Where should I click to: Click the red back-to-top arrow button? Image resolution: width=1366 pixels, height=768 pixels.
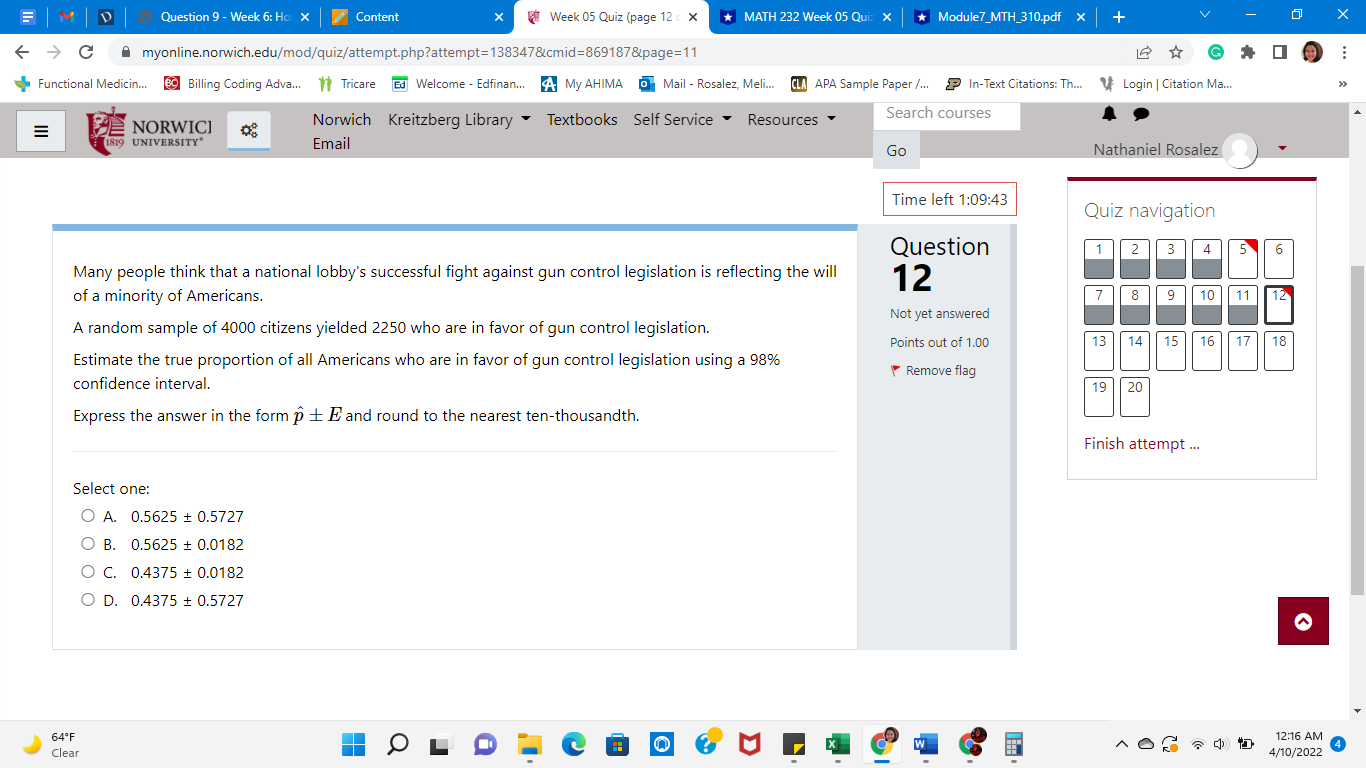[1303, 621]
